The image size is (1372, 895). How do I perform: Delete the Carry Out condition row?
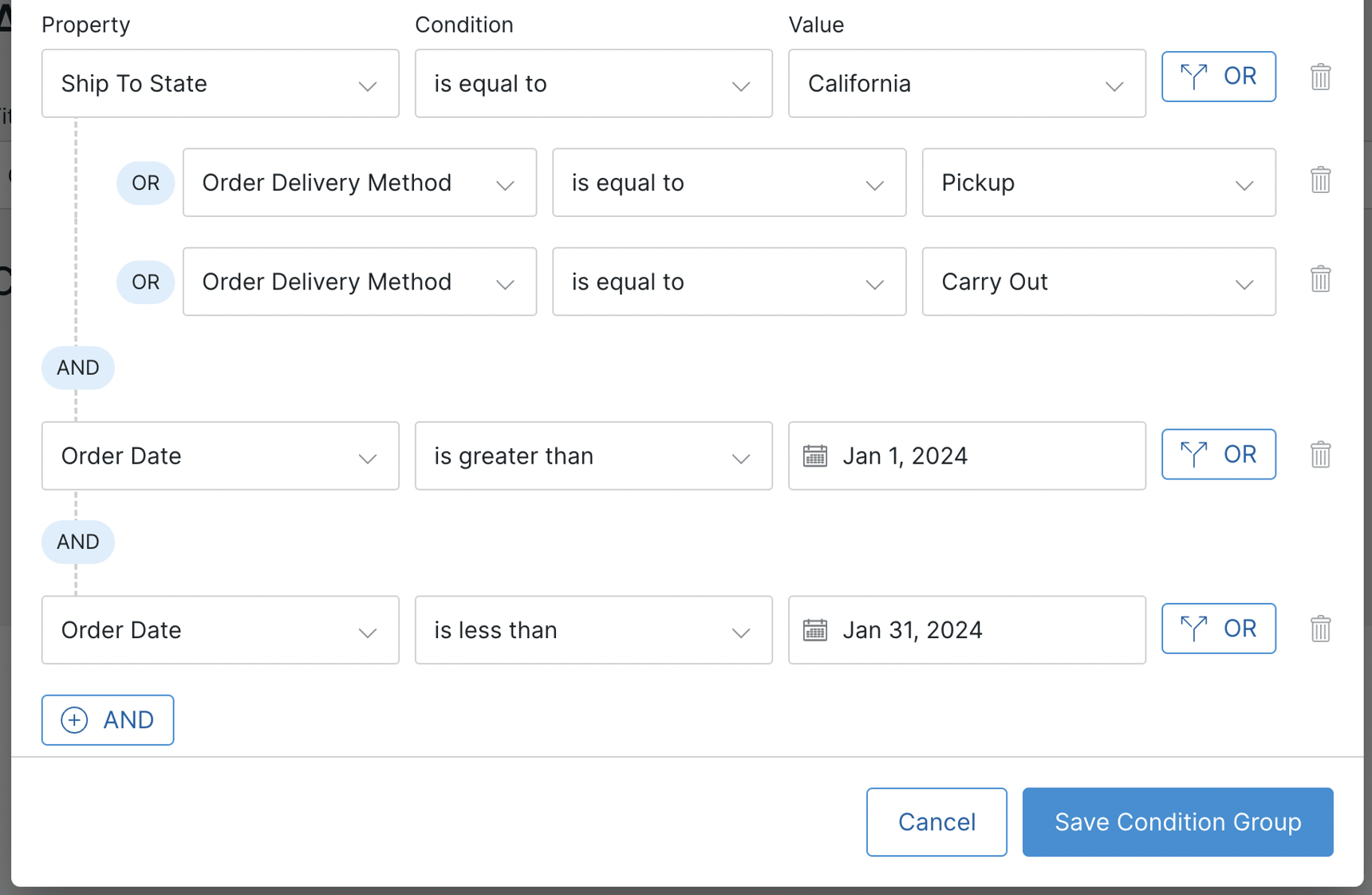1320,279
